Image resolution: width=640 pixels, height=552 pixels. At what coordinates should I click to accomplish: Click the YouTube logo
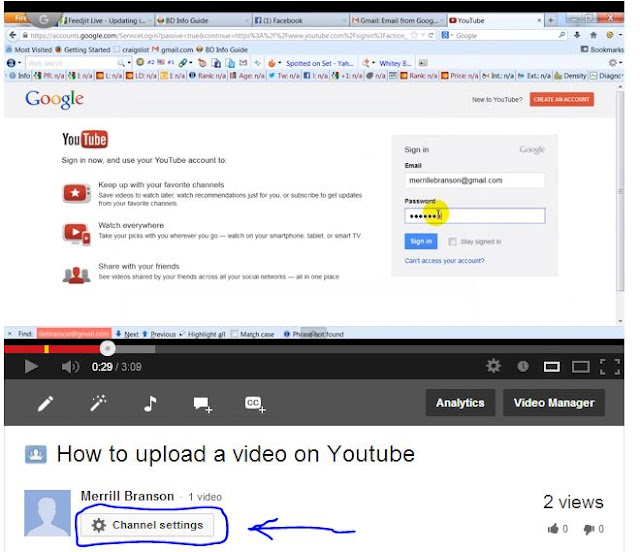point(85,139)
